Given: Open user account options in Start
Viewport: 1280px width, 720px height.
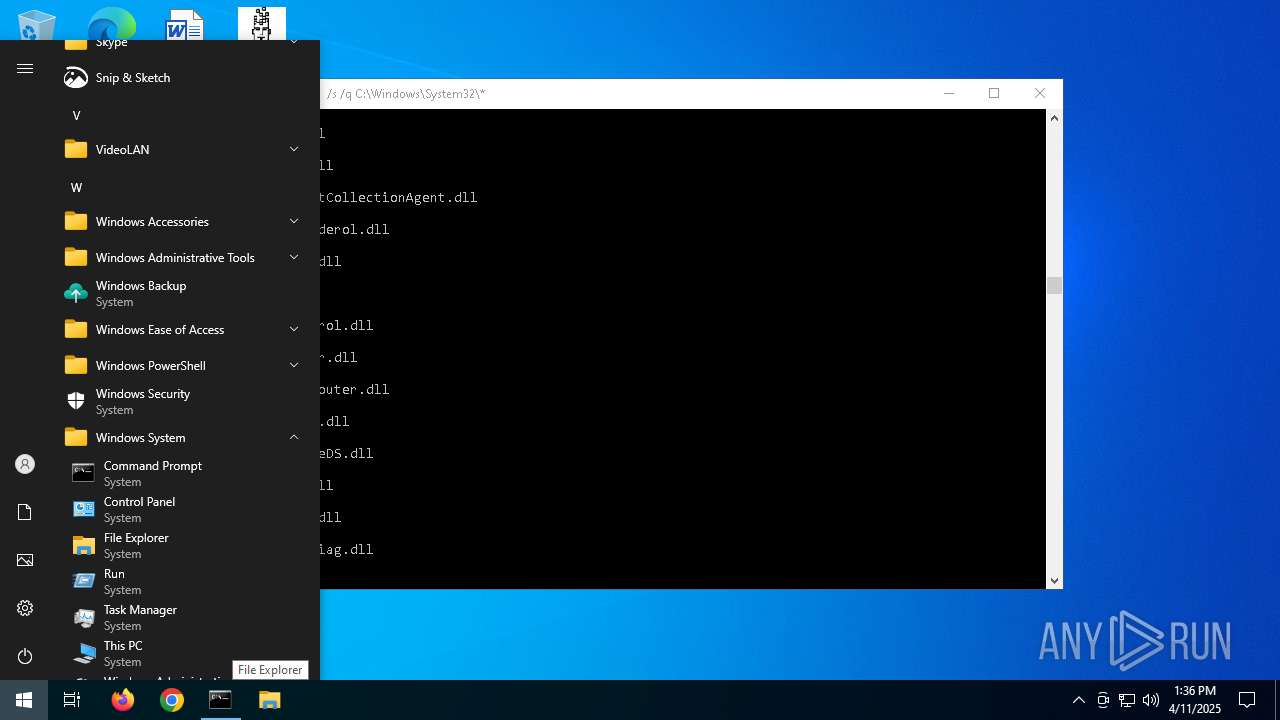Looking at the screenshot, I should 25,464.
